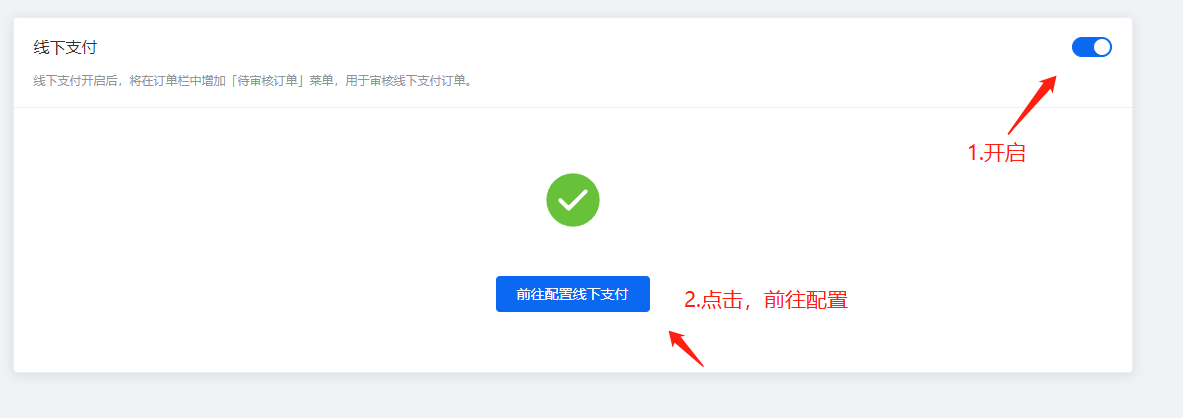Select the 线下支付 section heading

point(66,48)
